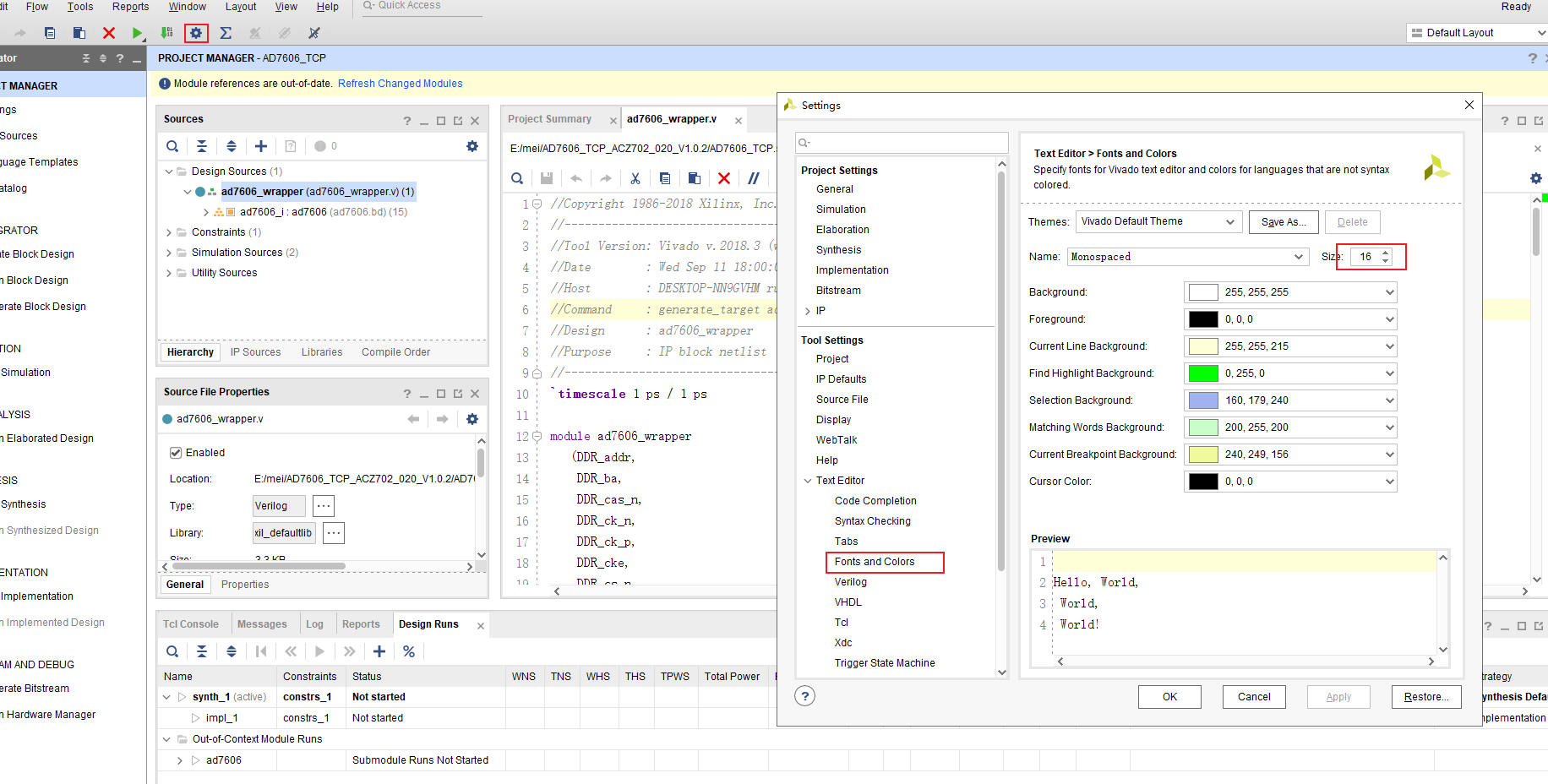
Task: Switch to the Tcl Console tab
Action: [191, 624]
